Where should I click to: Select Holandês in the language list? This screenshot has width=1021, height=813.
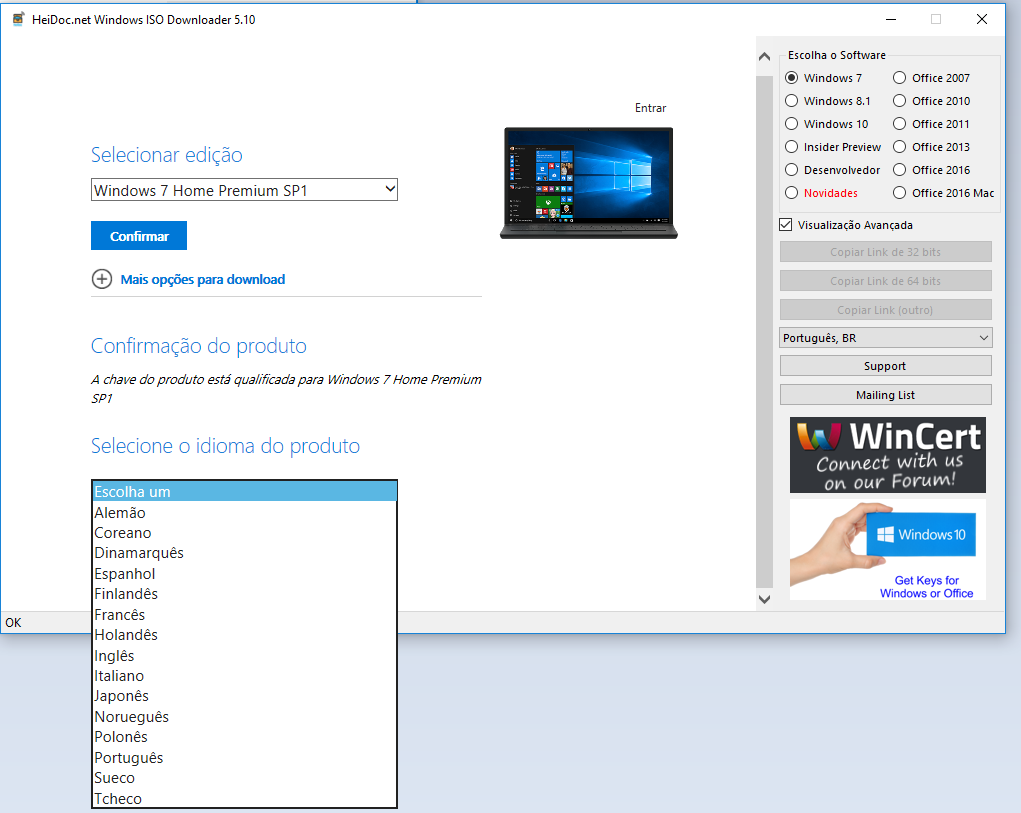click(x=244, y=635)
